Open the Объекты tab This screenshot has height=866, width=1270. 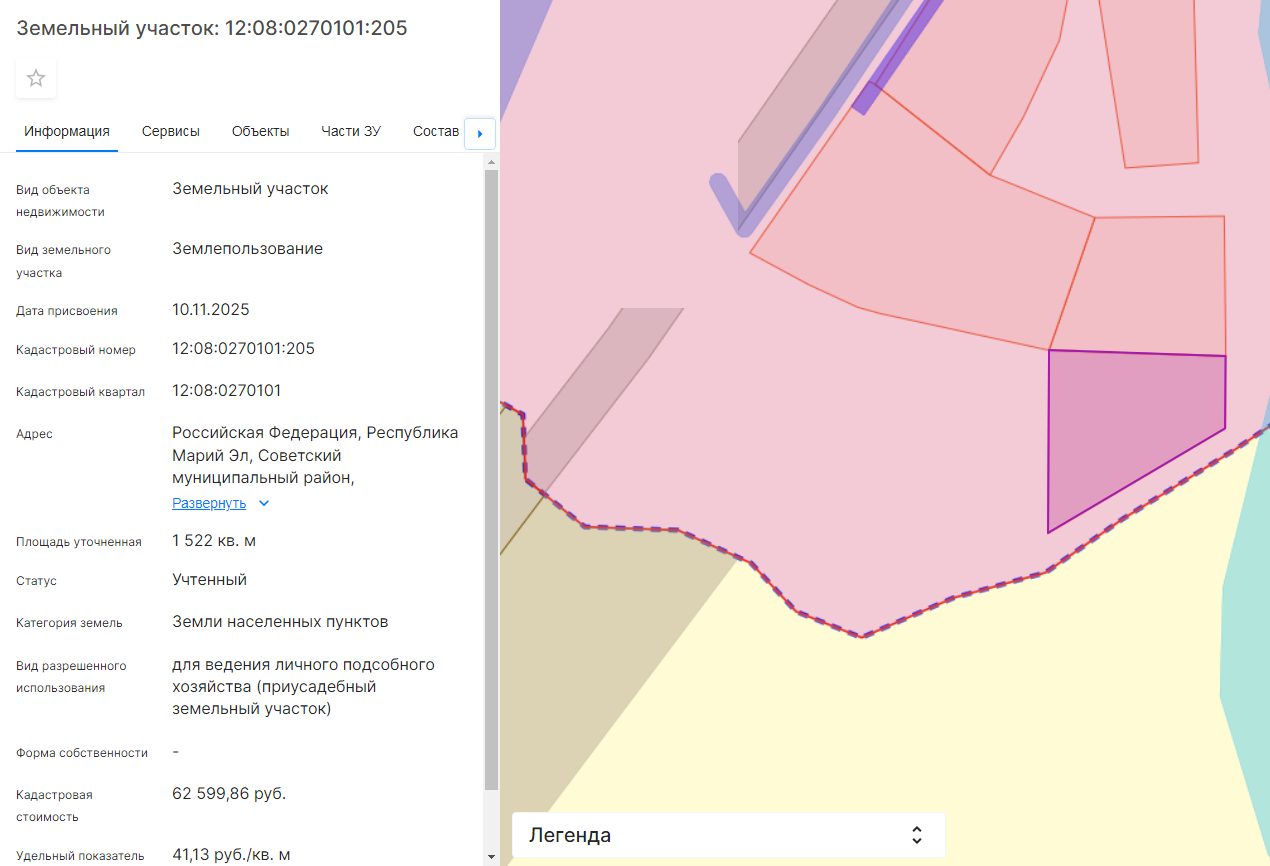261,131
